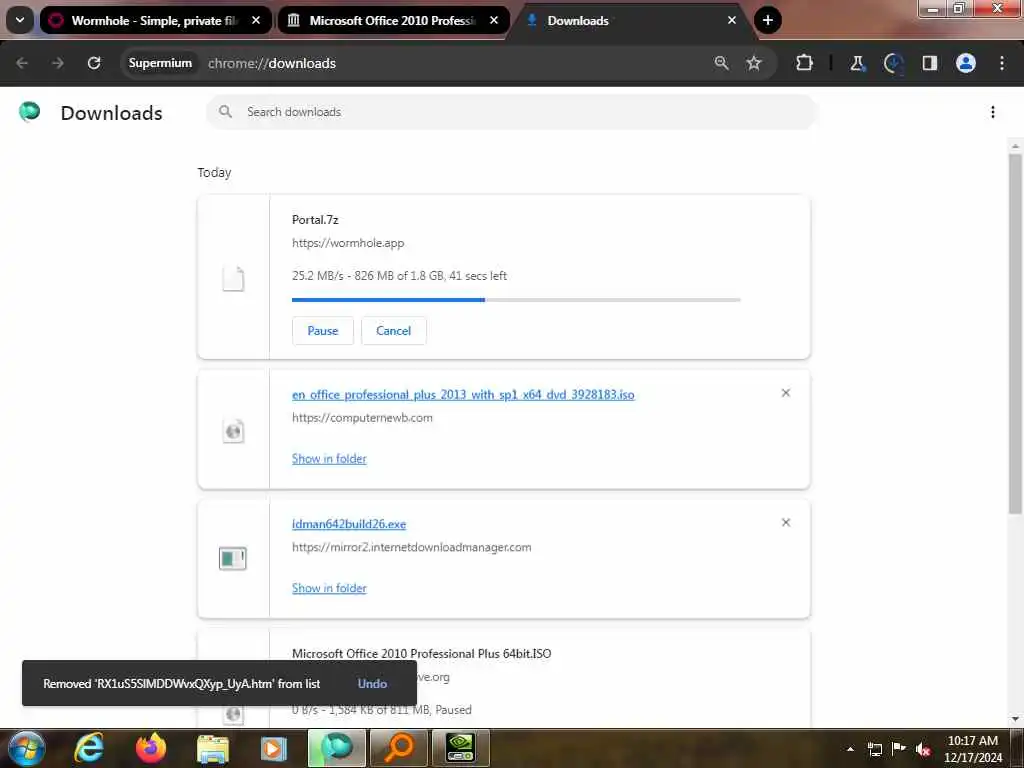Viewport: 1024px width, 768px height.
Task: Open the tab search dropdown arrow
Action: tap(20, 20)
